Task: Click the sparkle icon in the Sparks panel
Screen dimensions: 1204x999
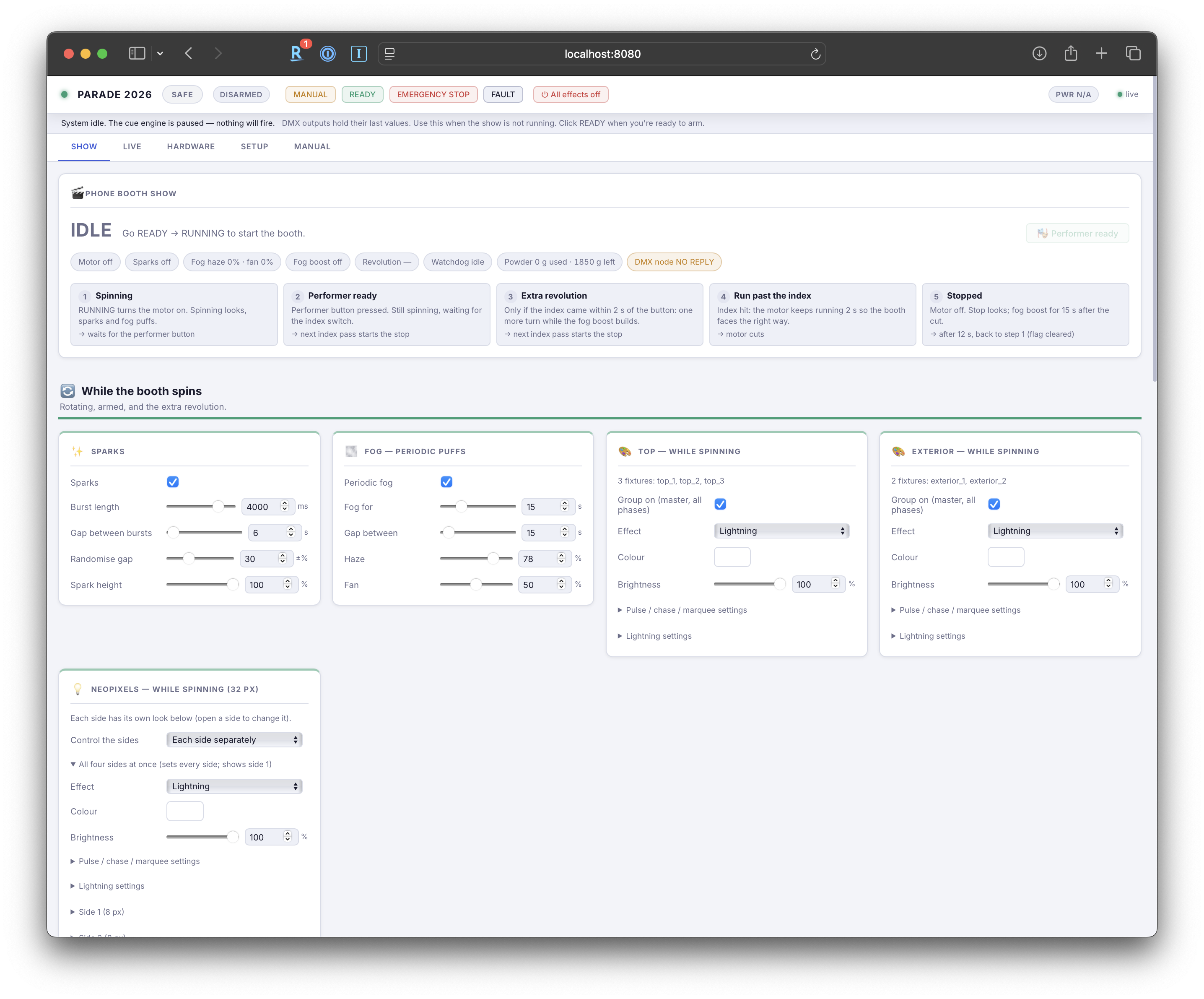Action: [78, 451]
